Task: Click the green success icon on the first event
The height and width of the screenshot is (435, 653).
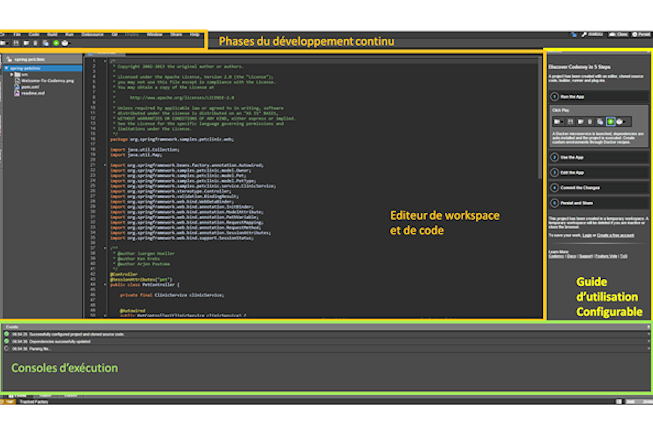Action: [x=7, y=334]
